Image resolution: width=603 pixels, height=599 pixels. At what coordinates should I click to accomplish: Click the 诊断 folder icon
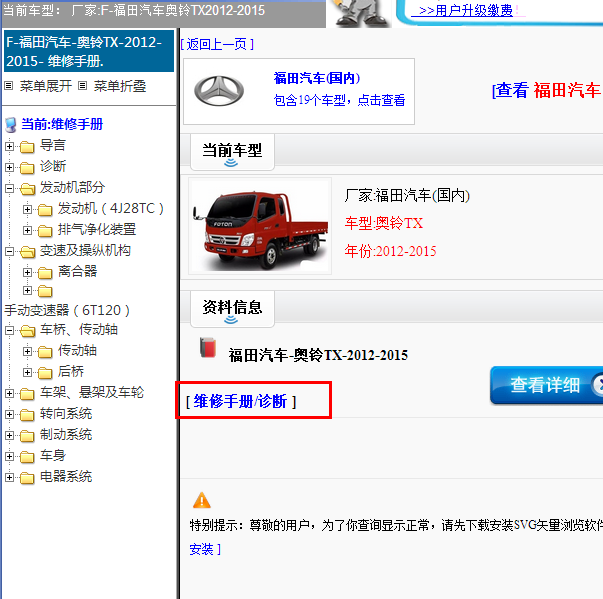[x=27, y=168]
